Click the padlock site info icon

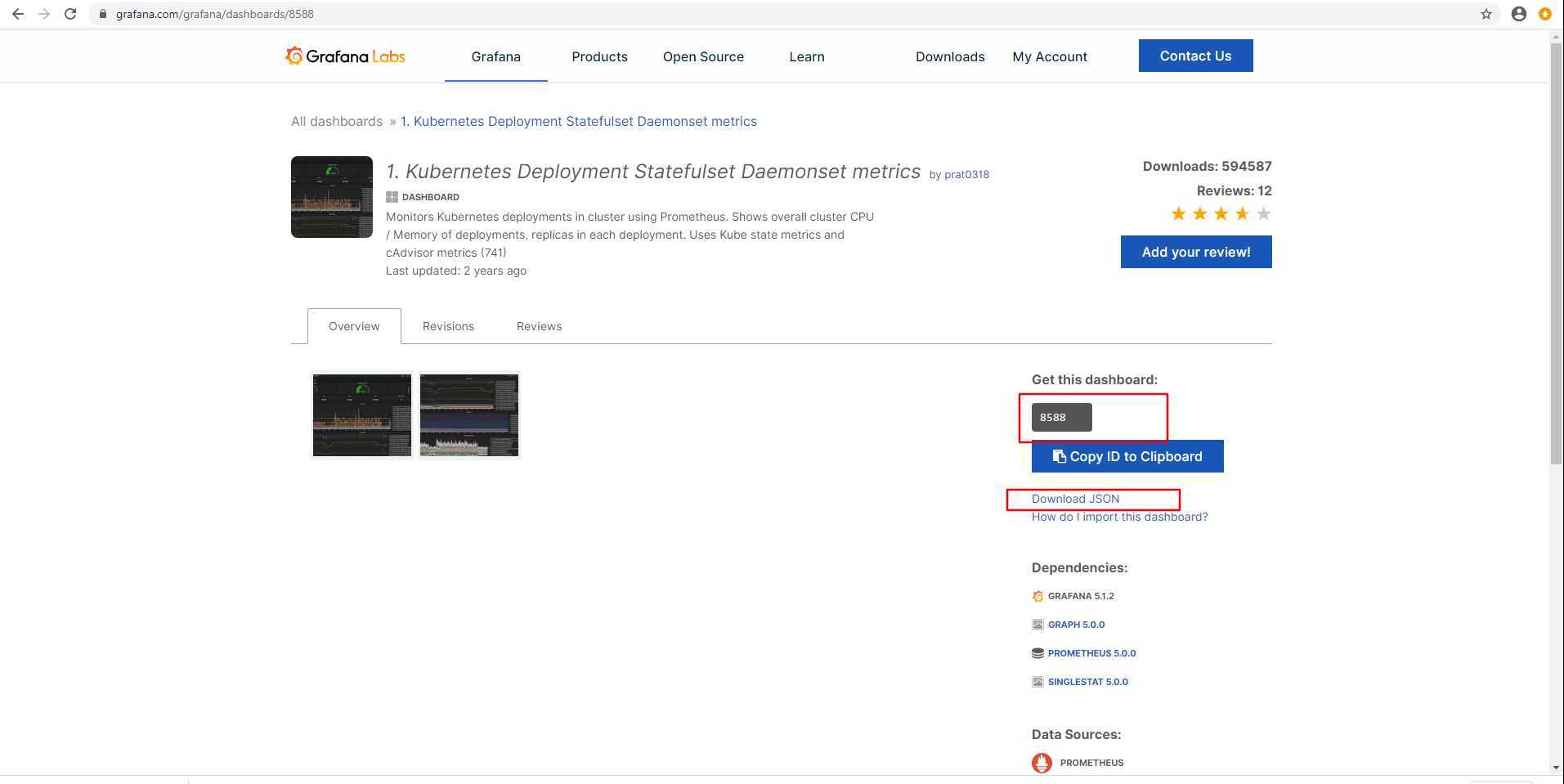point(102,14)
